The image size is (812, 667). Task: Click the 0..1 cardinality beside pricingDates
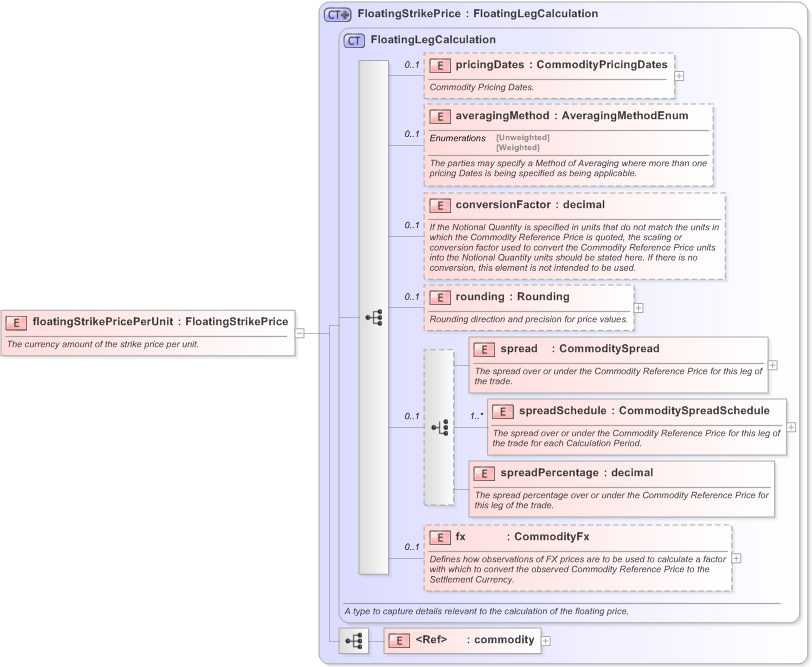click(x=412, y=65)
